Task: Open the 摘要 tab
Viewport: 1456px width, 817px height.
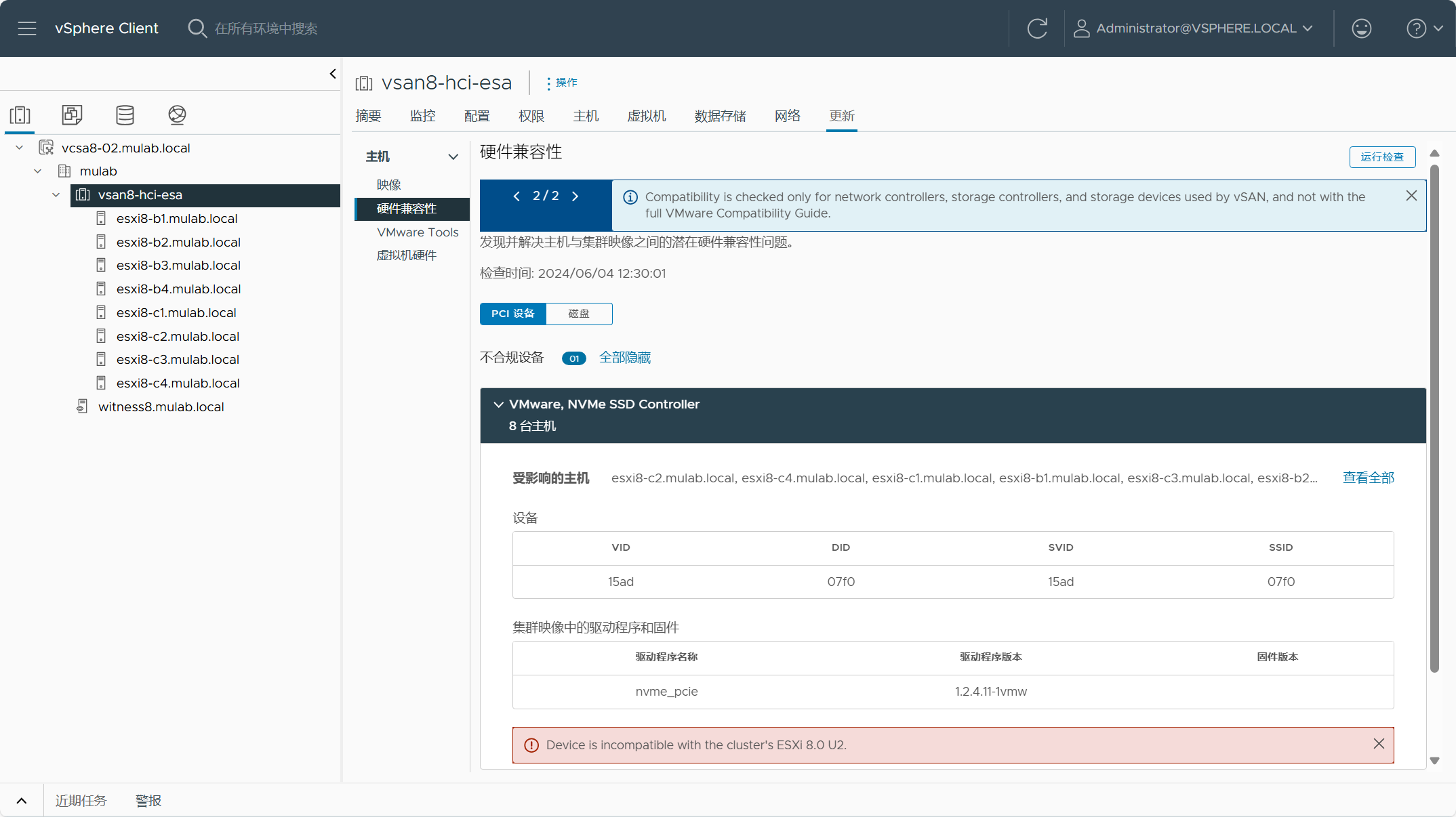Action: pyautogui.click(x=368, y=116)
